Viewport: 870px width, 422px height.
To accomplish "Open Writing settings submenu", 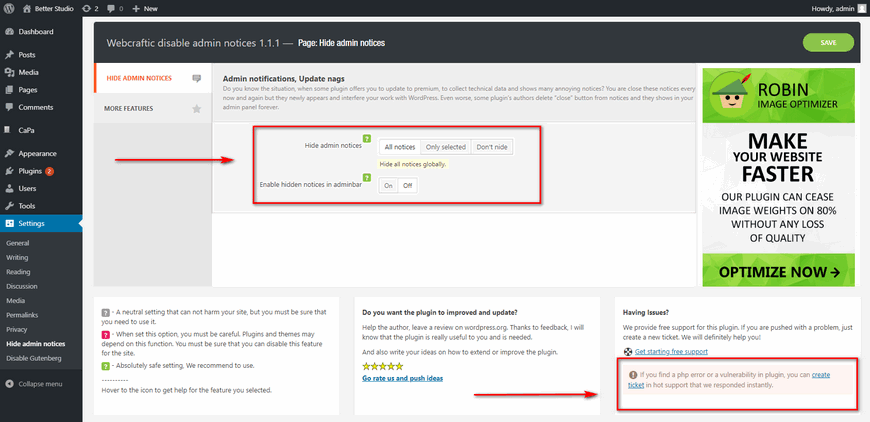I will pos(17,257).
